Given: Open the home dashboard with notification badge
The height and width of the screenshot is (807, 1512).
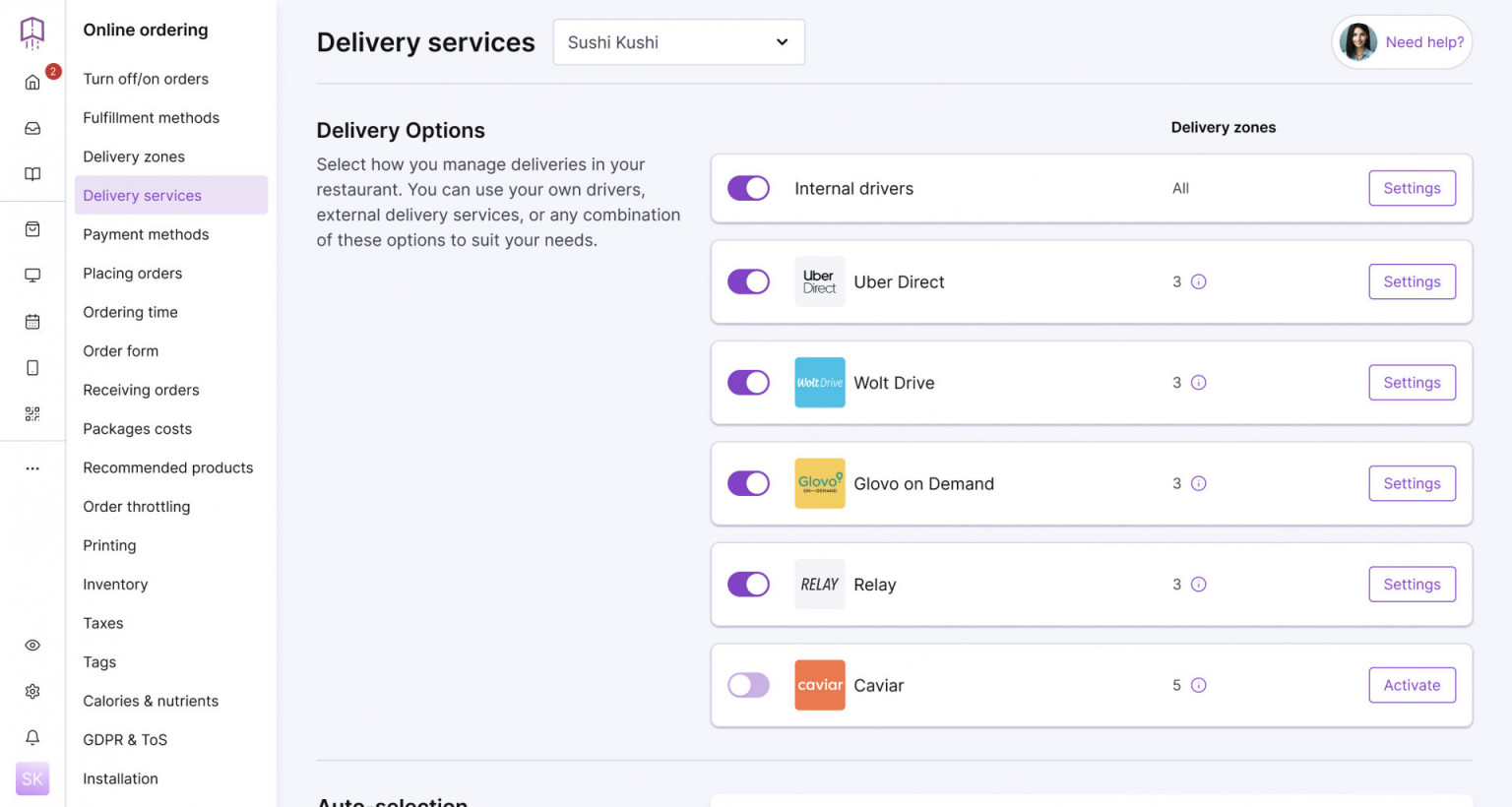Looking at the screenshot, I should (x=32, y=83).
